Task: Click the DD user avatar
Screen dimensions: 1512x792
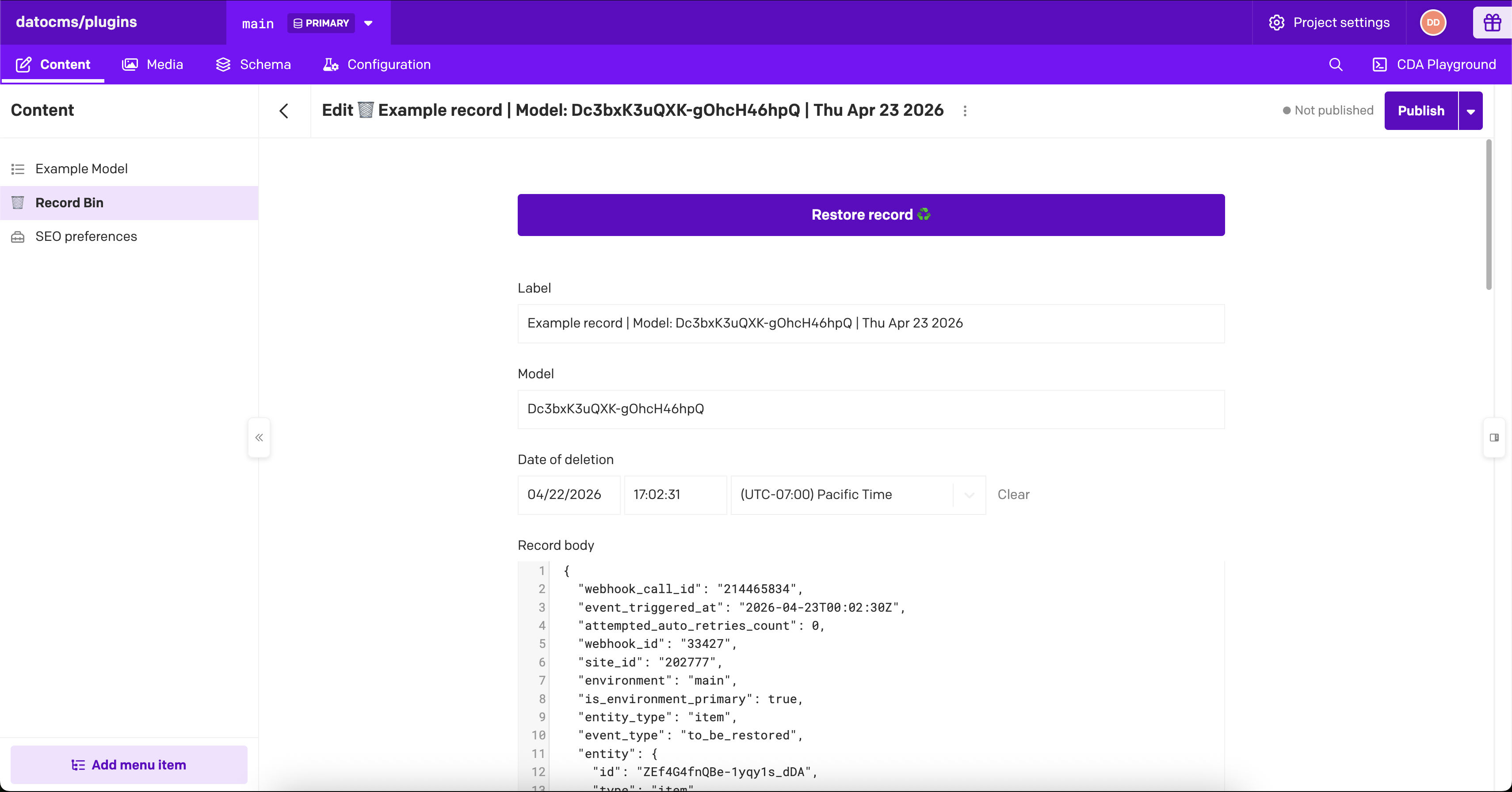Action: [x=1433, y=23]
